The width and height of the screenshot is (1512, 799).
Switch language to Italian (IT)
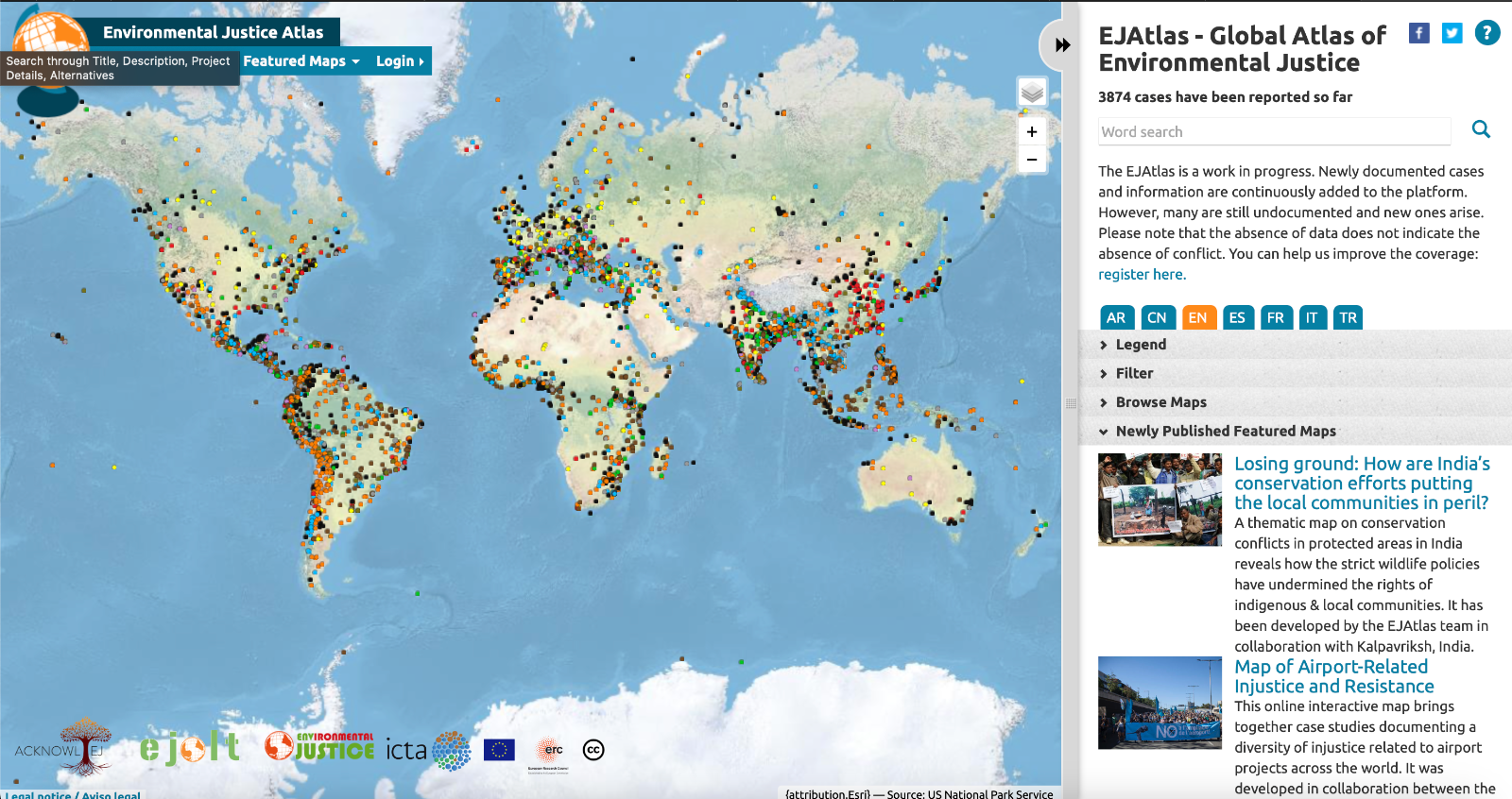pos(1312,317)
